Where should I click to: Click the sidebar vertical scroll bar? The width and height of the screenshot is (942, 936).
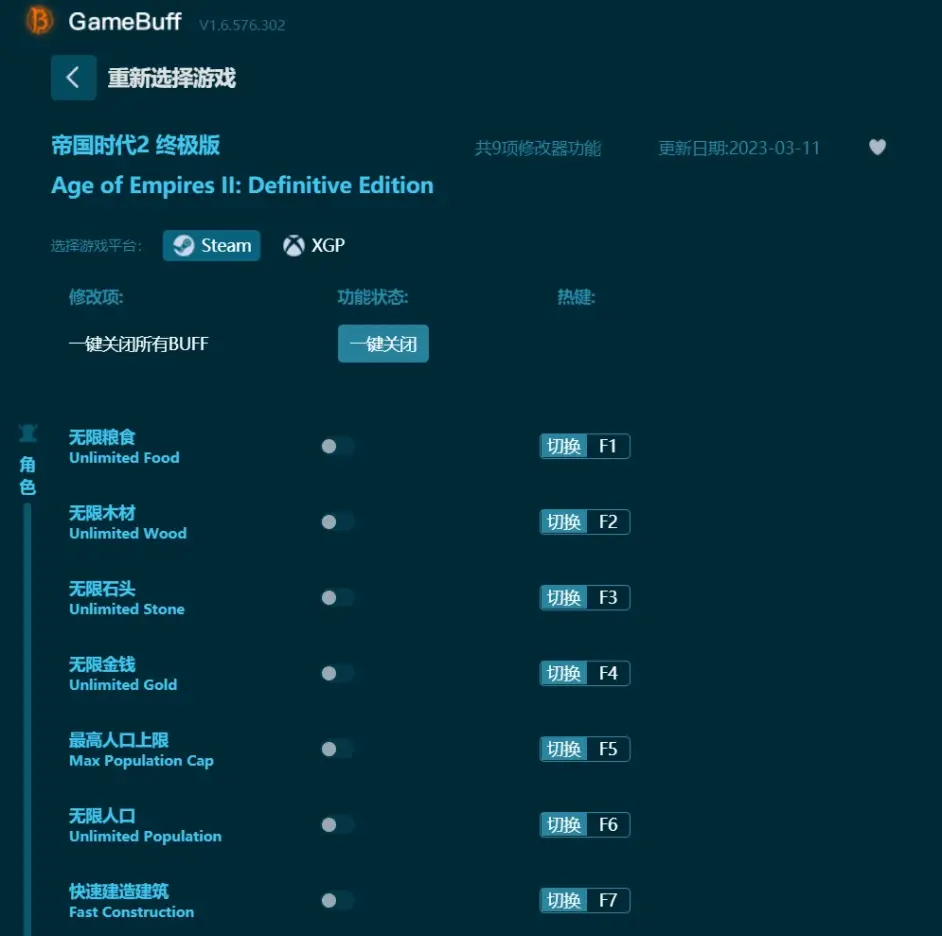pos(27,719)
